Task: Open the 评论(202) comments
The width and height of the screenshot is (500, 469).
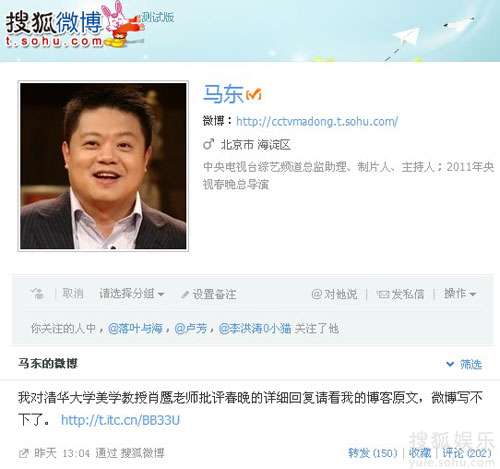Action: (x=467, y=453)
